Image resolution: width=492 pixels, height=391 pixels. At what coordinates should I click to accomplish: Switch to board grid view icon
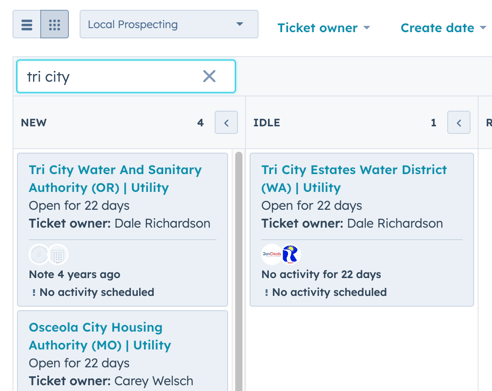coord(55,24)
